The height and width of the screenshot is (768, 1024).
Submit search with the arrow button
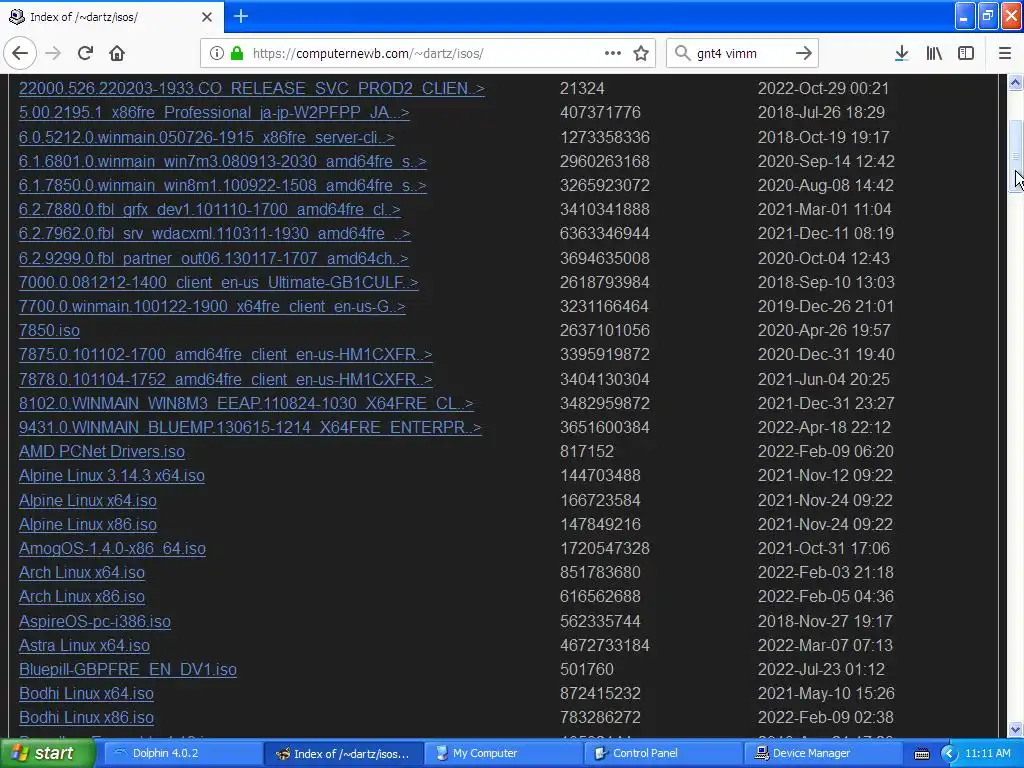click(x=804, y=53)
